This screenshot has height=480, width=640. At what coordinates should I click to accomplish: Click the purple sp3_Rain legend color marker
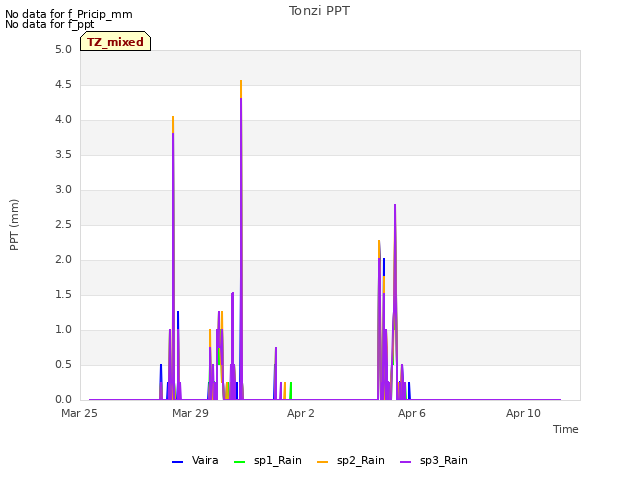(405, 462)
